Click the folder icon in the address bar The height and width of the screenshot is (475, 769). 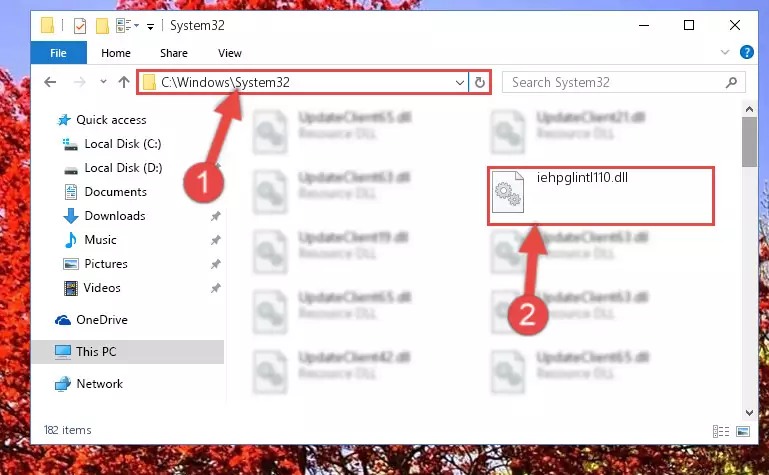149,82
